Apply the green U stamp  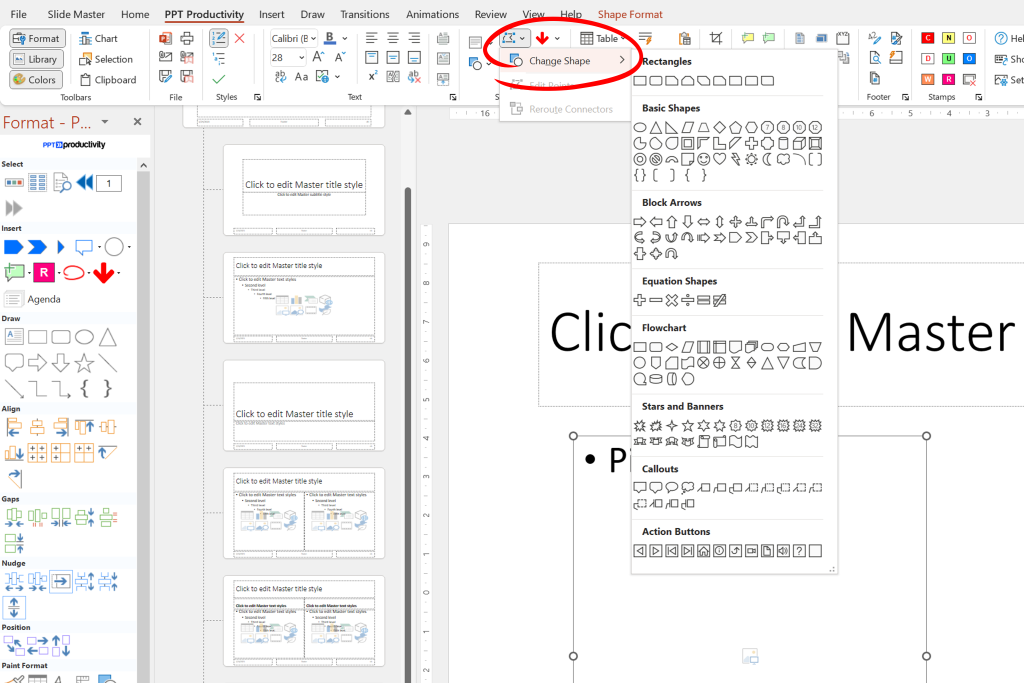948,59
